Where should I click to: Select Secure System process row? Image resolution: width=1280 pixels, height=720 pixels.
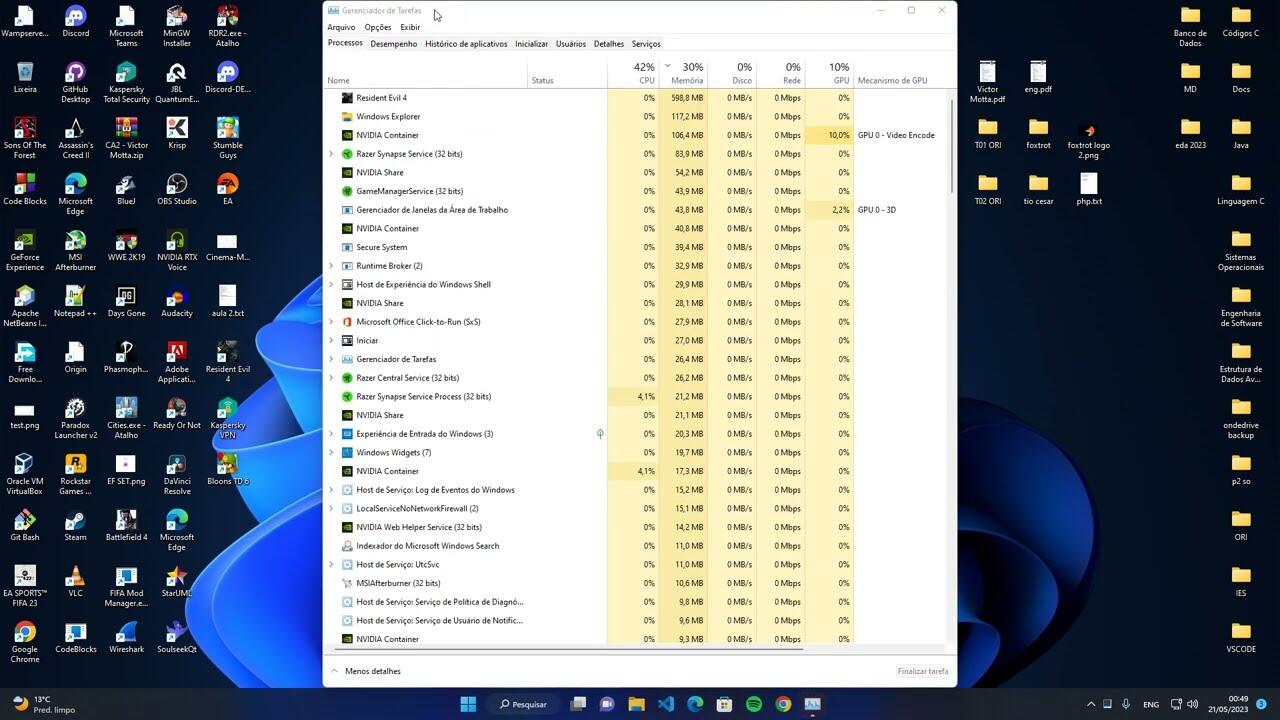click(636, 247)
